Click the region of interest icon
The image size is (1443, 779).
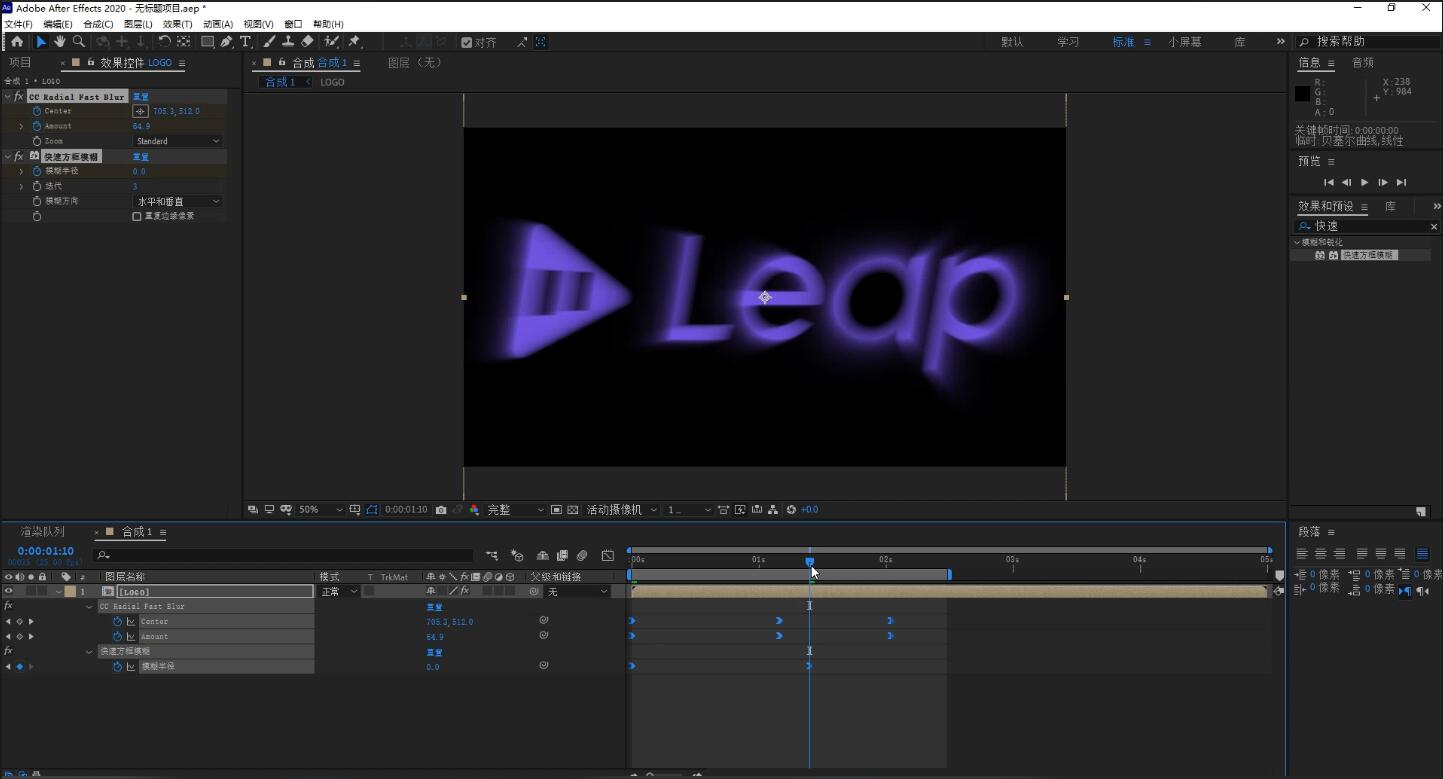(556, 510)
